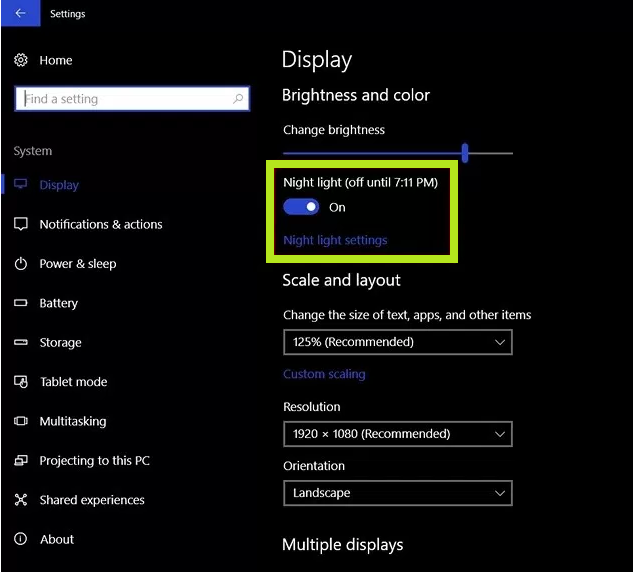633x574 pixels.
Task: Open Home in the settings sidebar
Action: [x=56, y=60]
